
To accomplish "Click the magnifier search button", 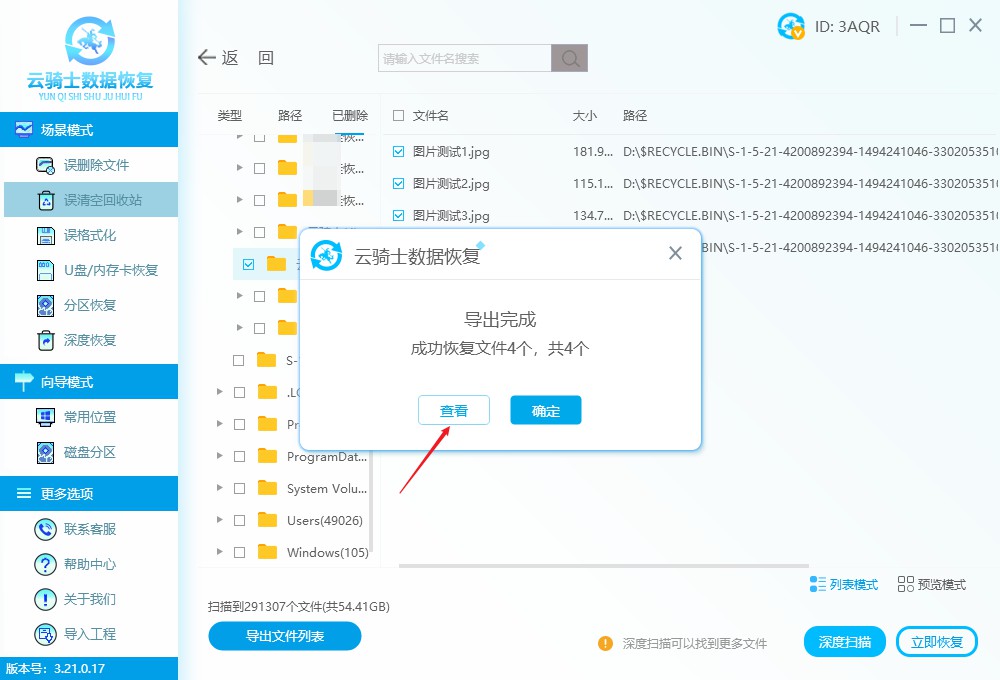I will (x=570, y=58).
